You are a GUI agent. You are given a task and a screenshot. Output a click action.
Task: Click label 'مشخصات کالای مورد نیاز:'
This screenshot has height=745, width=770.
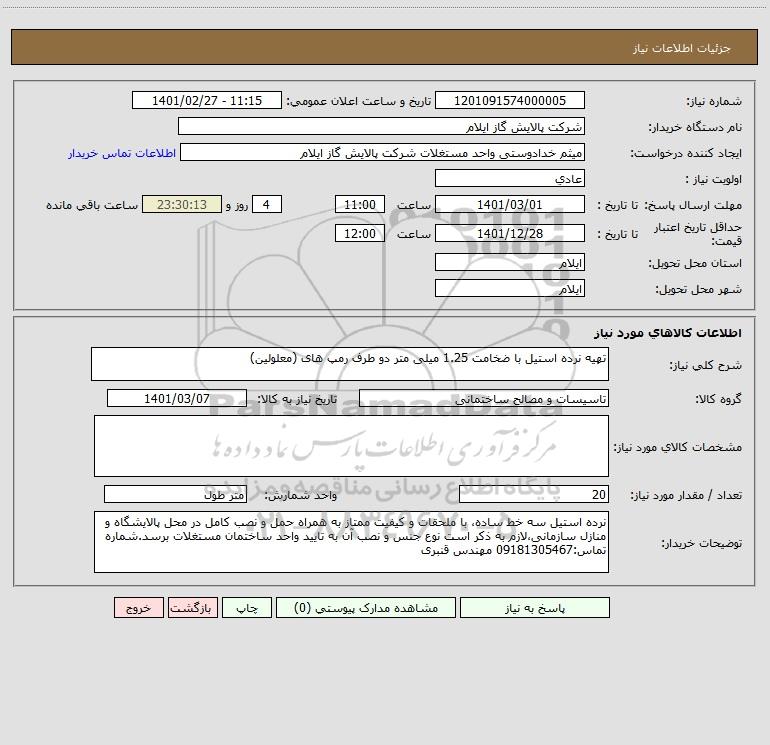click(678, 447)
